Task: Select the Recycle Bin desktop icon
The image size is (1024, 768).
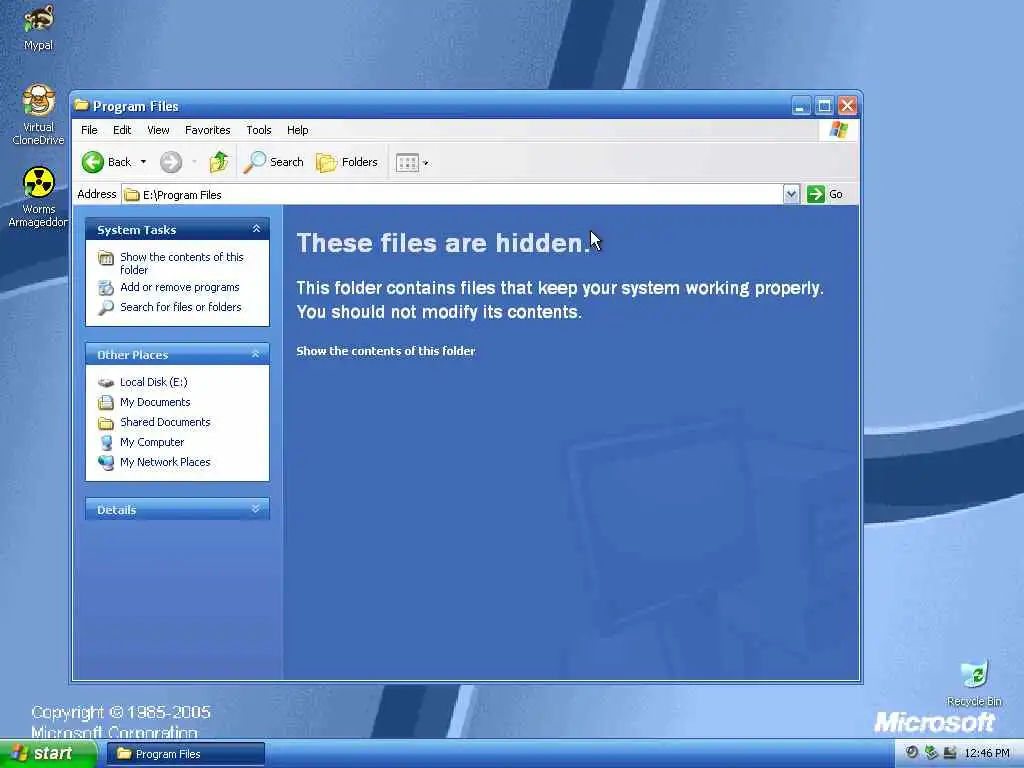Action: point(974,684)
